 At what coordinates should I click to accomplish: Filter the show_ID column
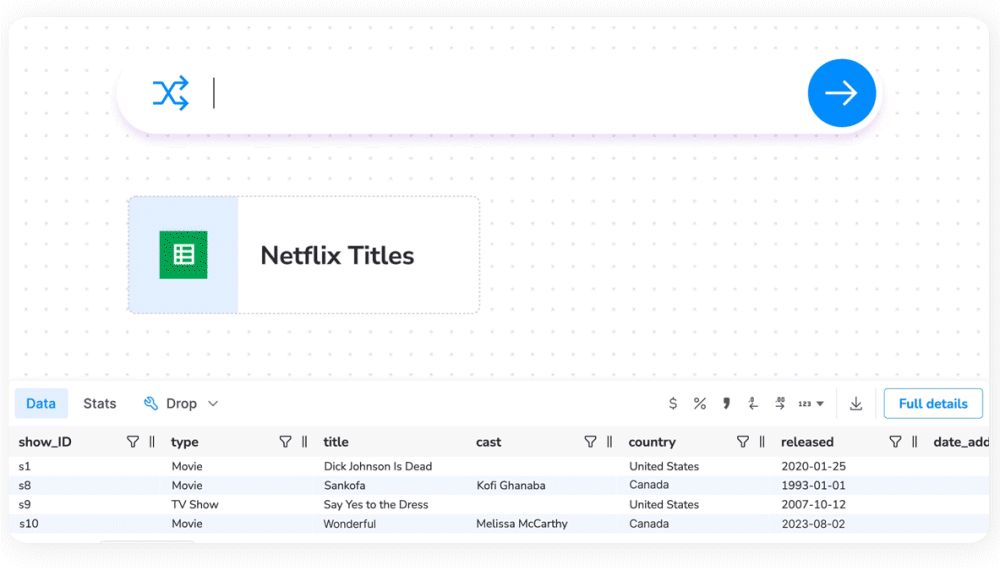point(133,441)
